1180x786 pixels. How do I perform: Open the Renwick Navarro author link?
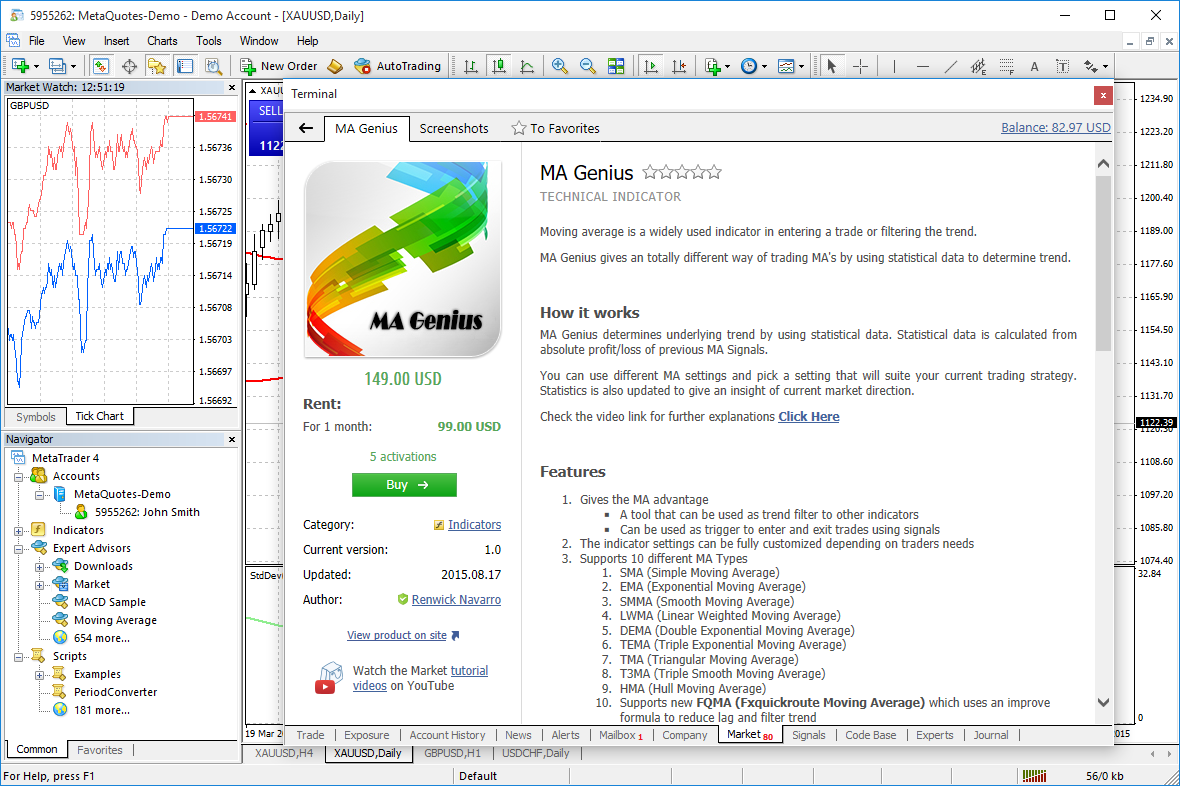click(x=457, y=600)
